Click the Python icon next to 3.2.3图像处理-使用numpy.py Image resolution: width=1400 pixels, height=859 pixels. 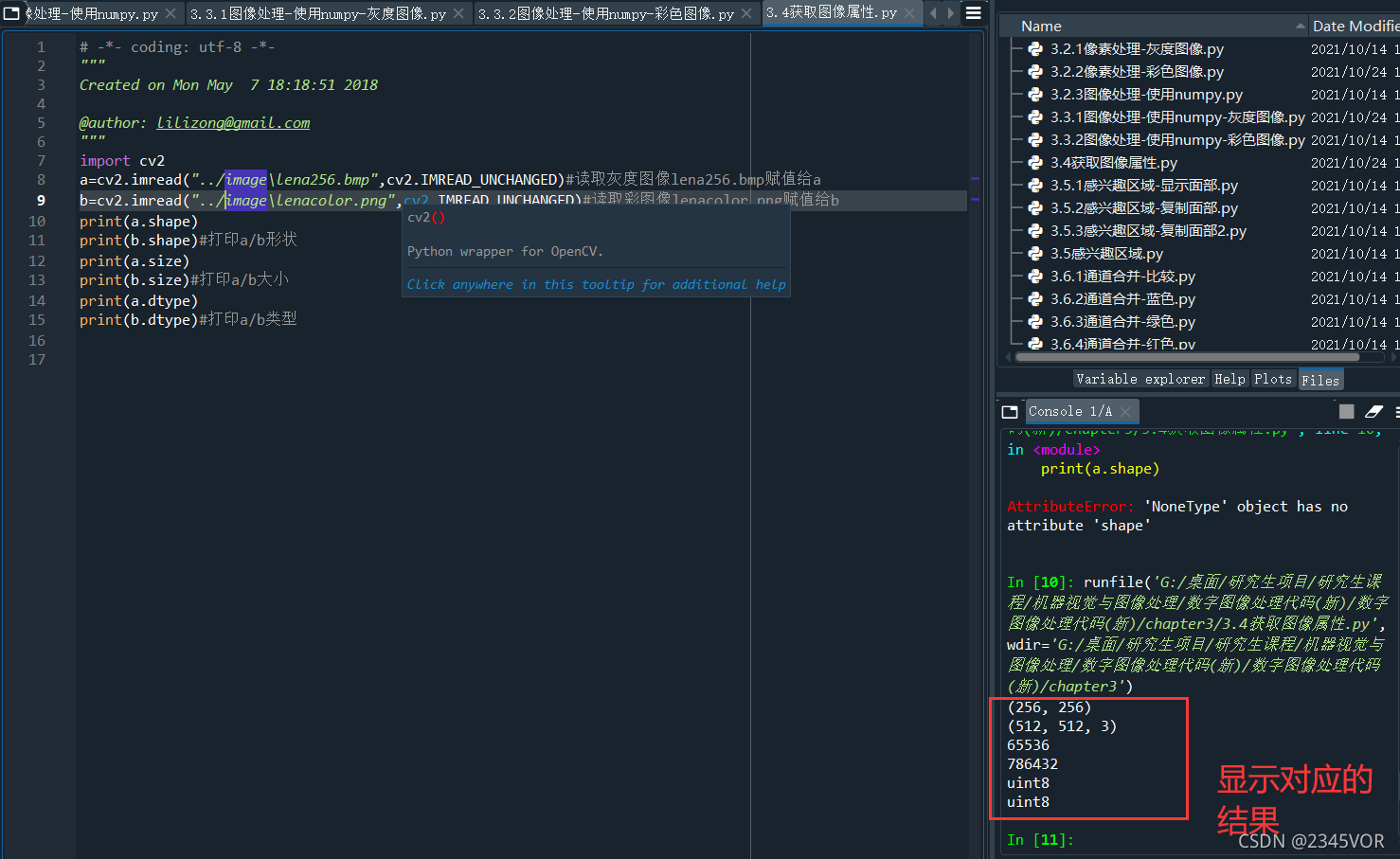[x=1034, y=94]
